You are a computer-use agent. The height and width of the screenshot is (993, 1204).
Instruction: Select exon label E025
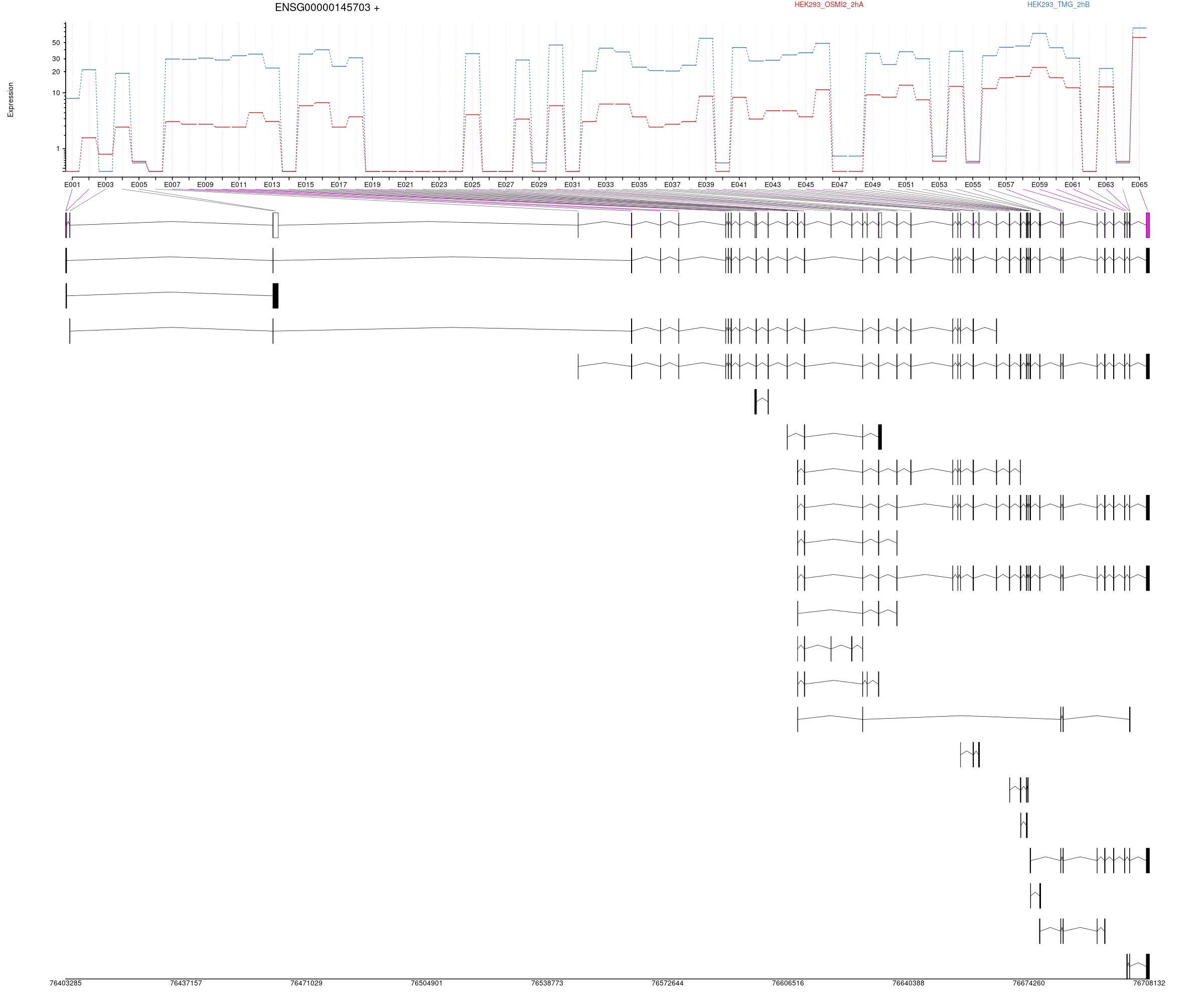tap(472, 185)
